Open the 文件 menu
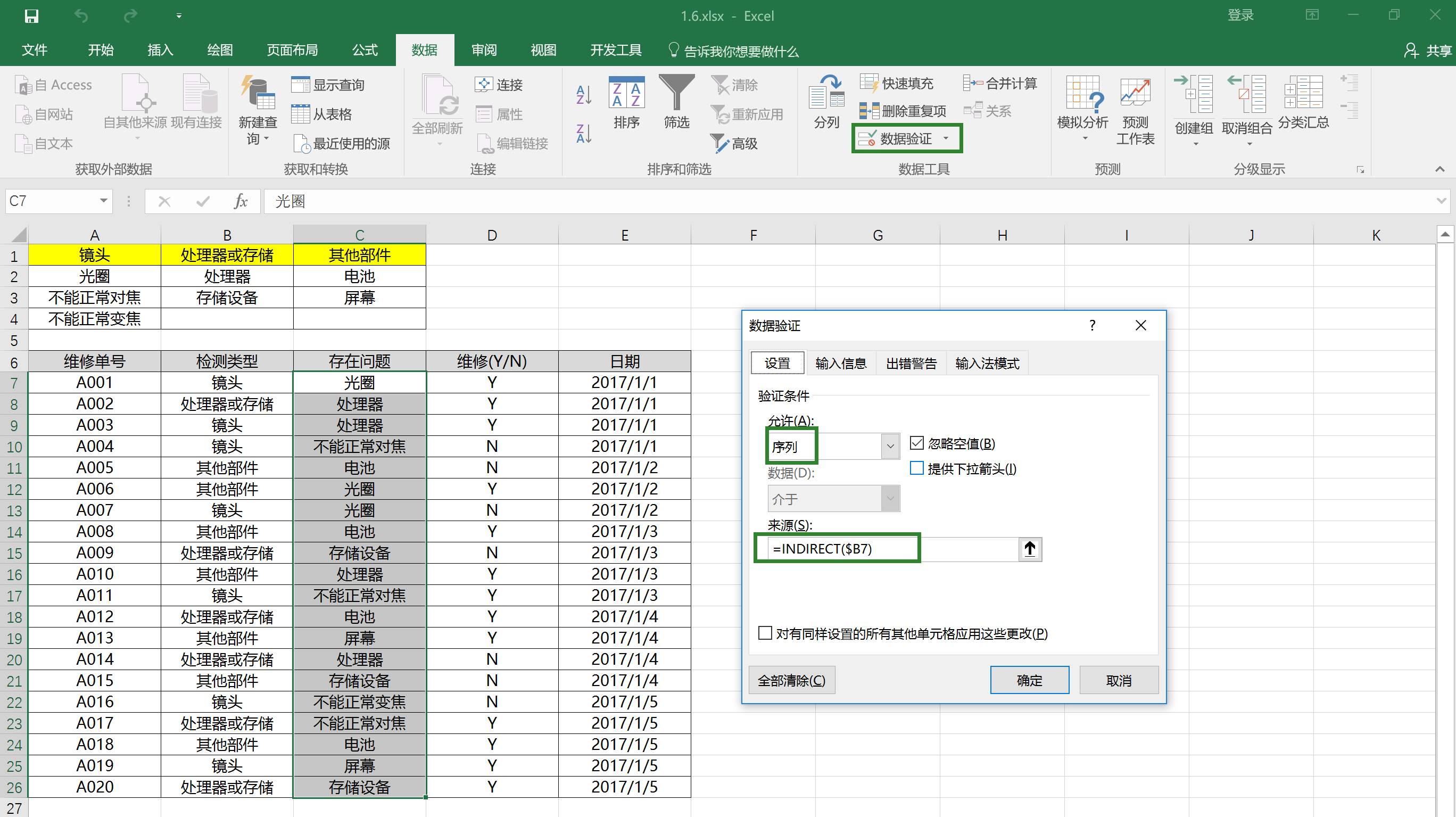The width and height of the screenshot is (1456, 817). coord(35,51)
